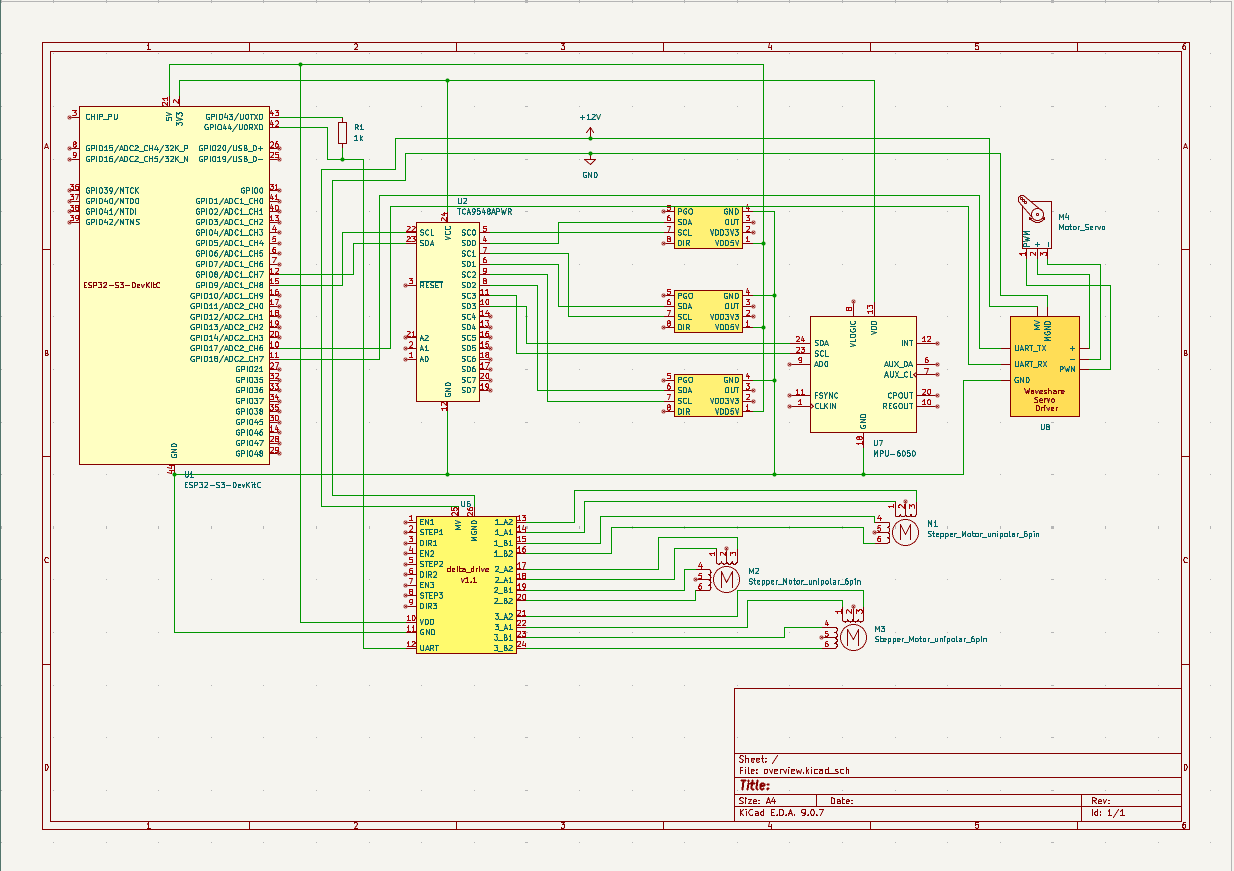Click the 'Title:' field in title block

754,786
